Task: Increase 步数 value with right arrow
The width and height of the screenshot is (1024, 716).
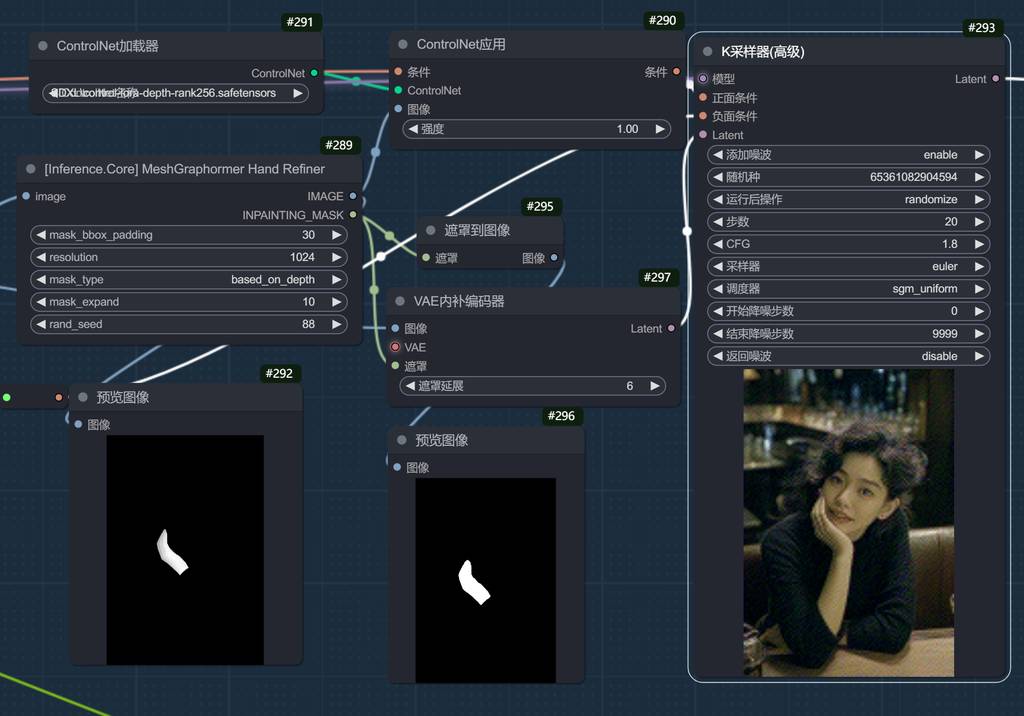Action: coord(980,222)
